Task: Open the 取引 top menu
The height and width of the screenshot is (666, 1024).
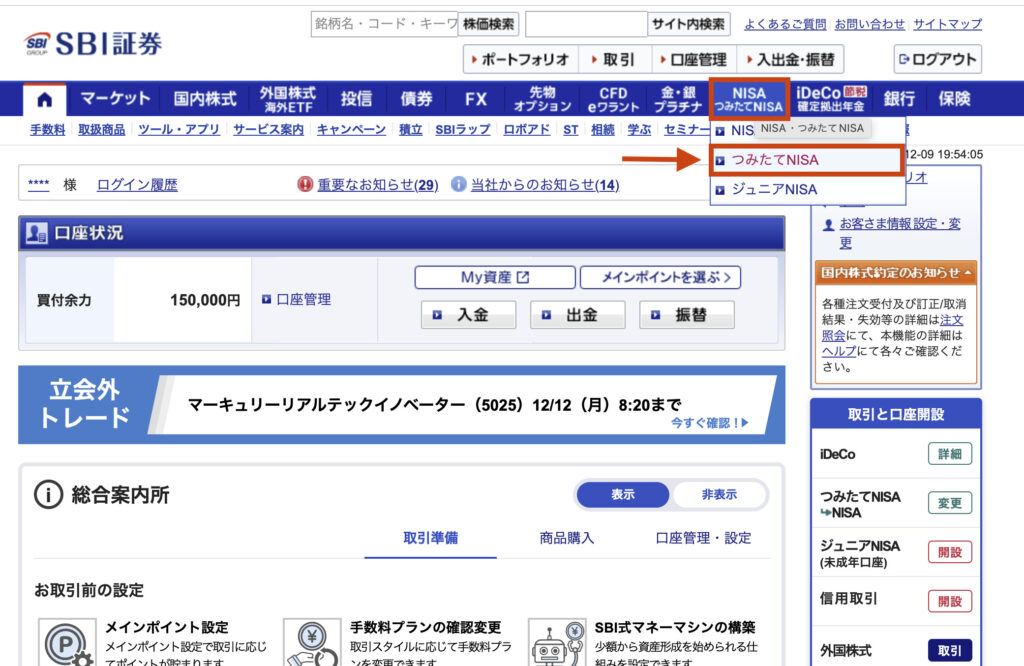Action: pos(614,59)
